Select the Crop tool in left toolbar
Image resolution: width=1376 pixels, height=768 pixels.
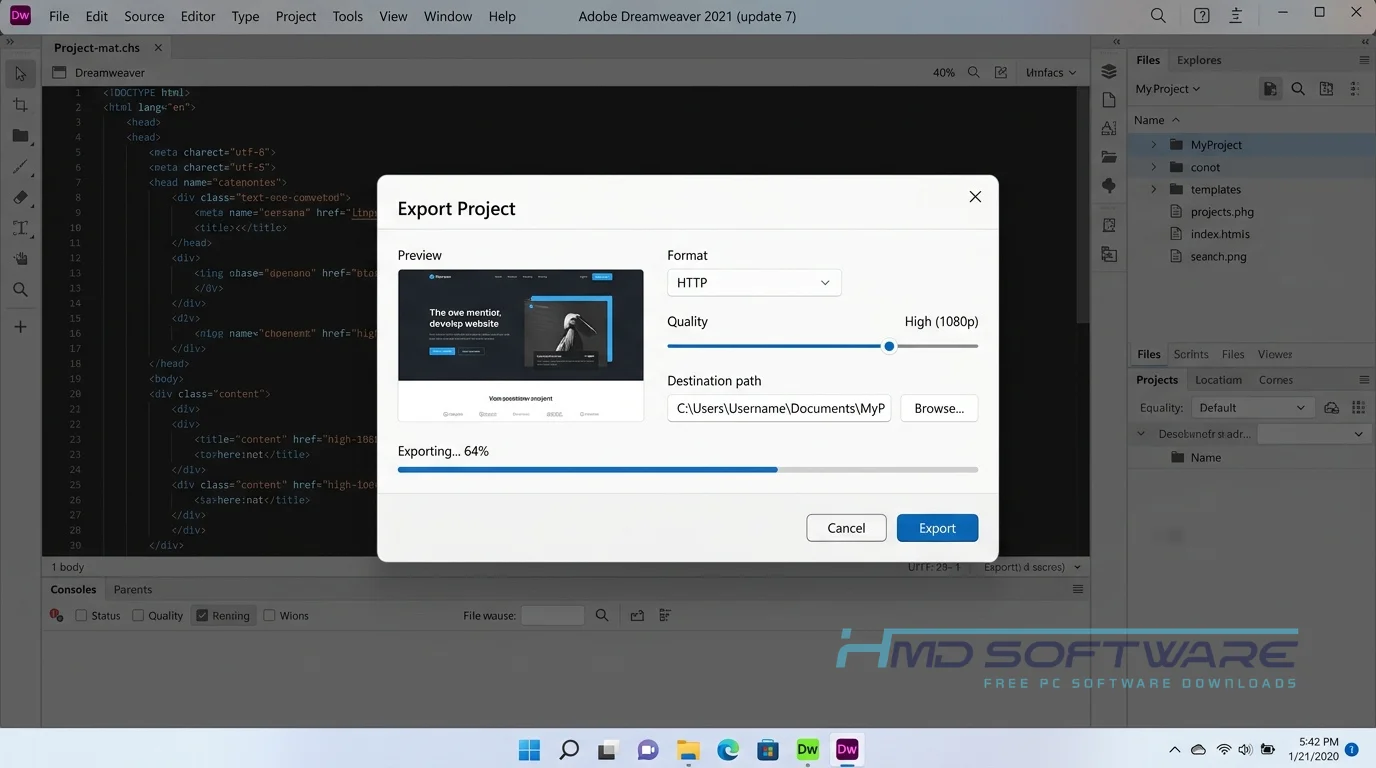20,105
